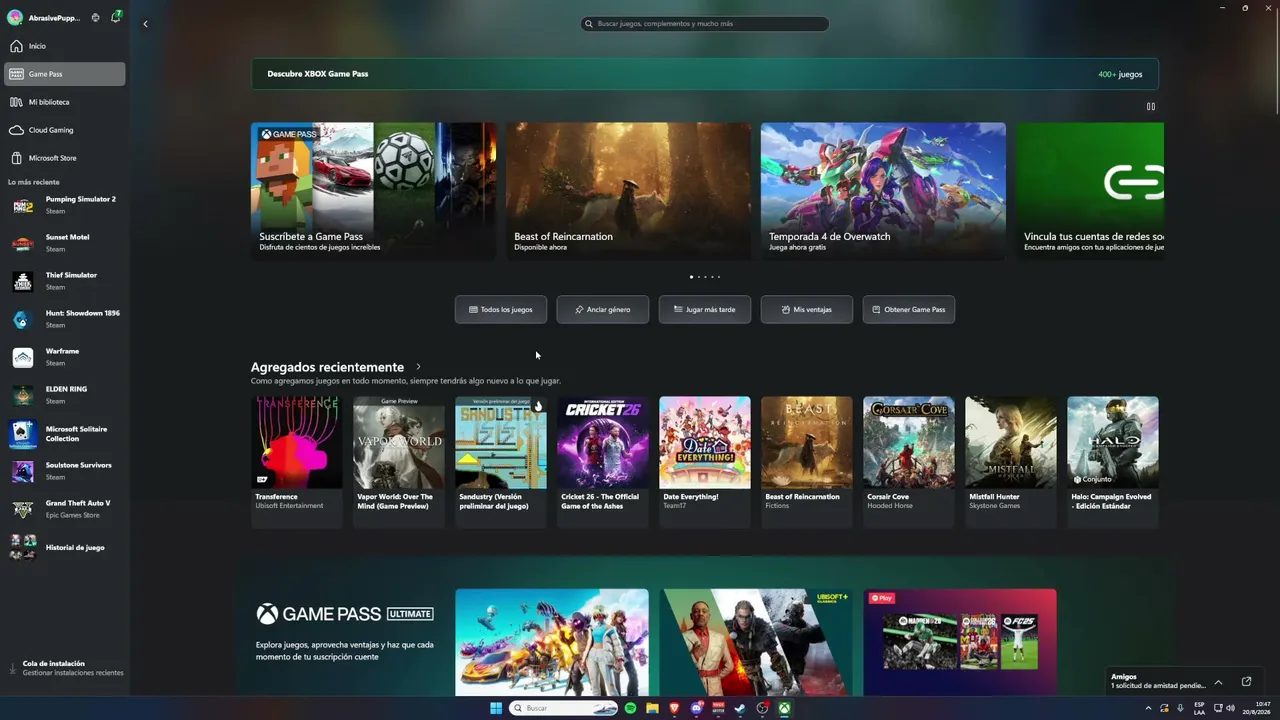
Task: Open Spotify from the taskbar
Action: [x=630, y=708]
